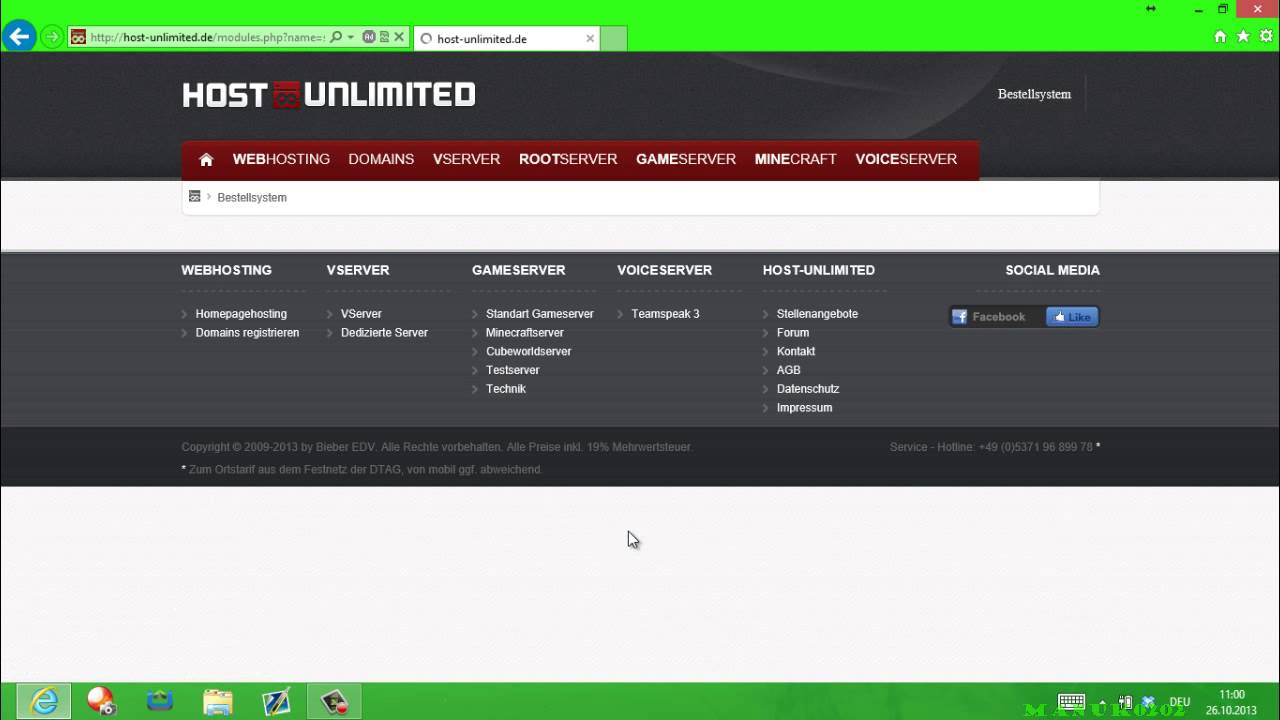Open the Cubeworldserver footer link

(529, 352)
